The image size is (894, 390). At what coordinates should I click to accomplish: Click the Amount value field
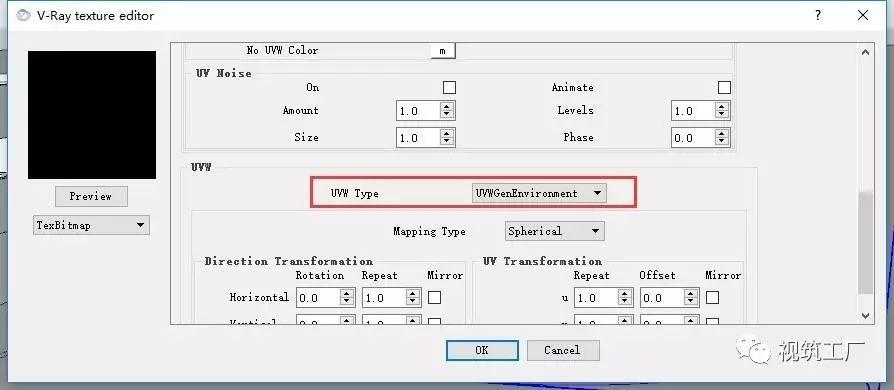pyautogui.click(x=418, y=111)
